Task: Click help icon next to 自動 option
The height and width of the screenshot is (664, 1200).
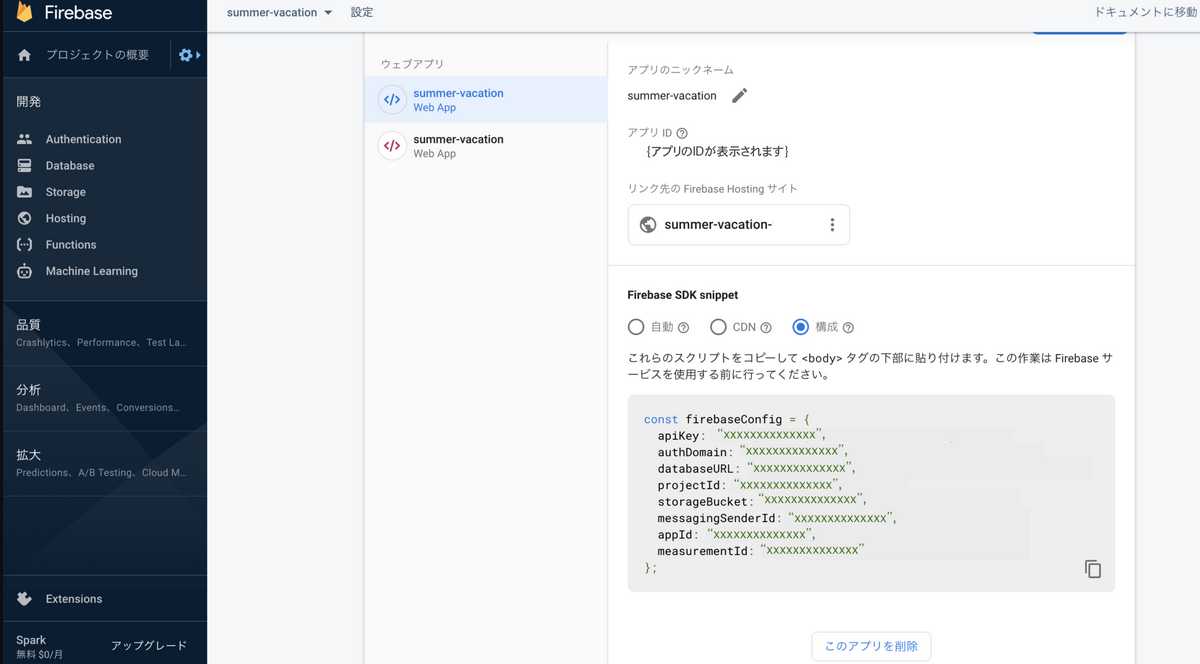Action: pos(684,327)
